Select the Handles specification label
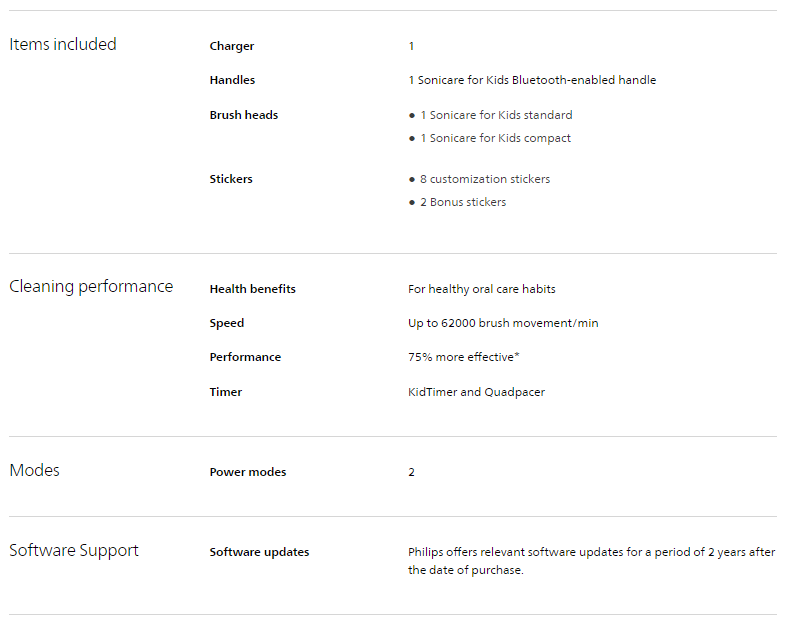Screen dimensions: 788x627 pos(232,80)
